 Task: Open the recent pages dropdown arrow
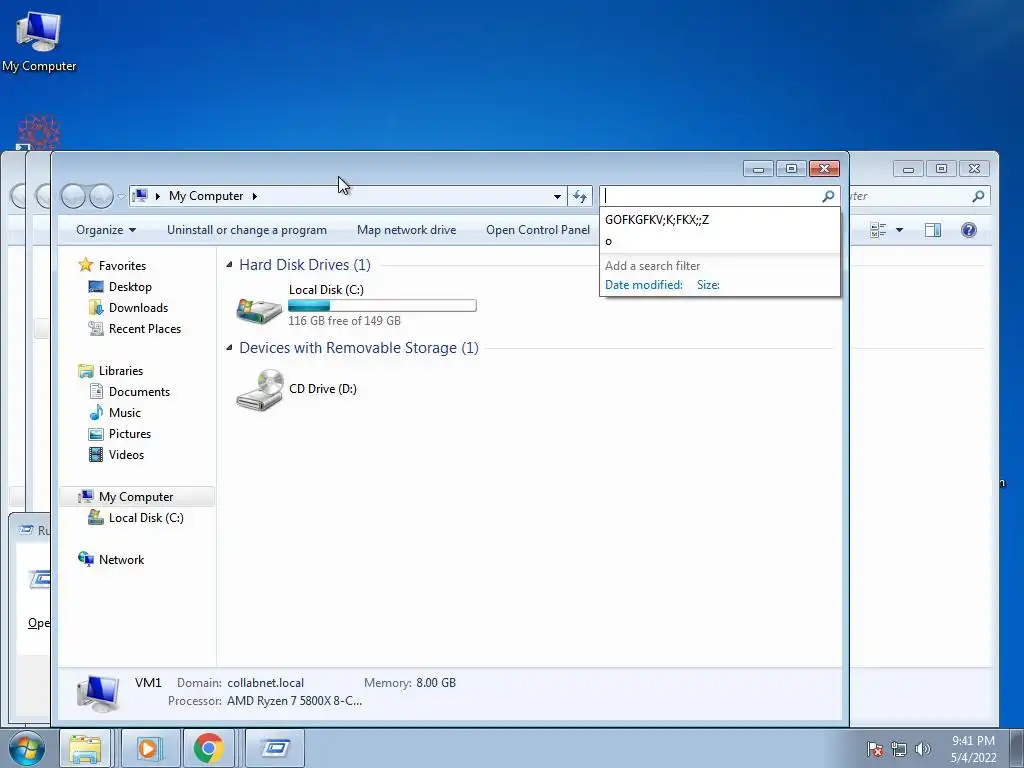pos(121,196)
